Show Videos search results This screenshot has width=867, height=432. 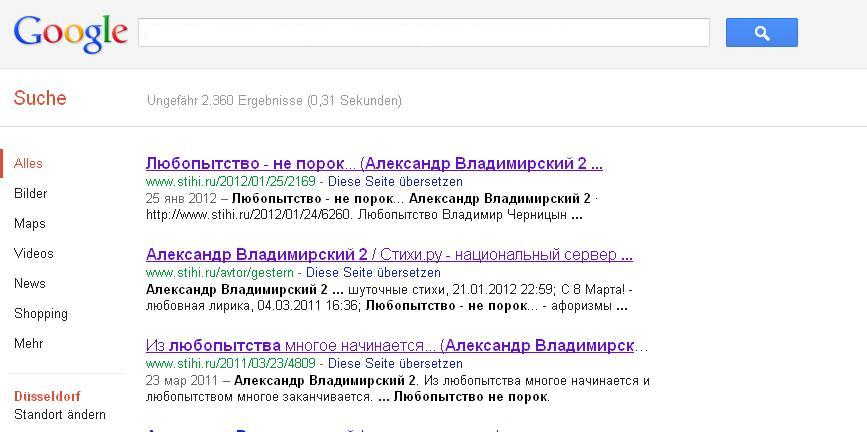33,253
